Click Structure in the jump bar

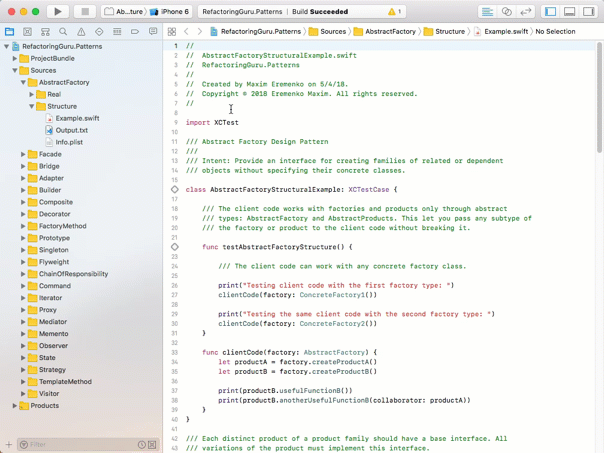tap(449, 32)
